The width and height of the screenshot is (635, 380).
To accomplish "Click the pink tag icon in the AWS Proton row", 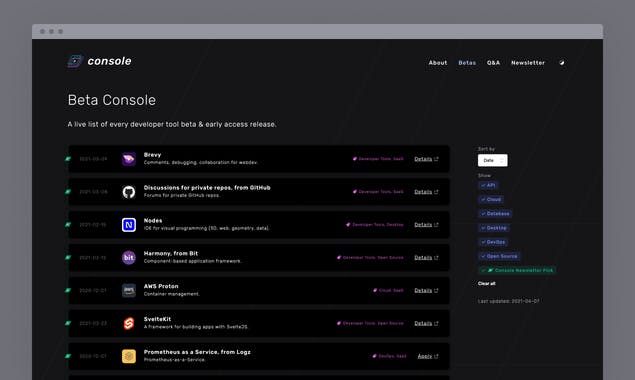I will [375, 290].
